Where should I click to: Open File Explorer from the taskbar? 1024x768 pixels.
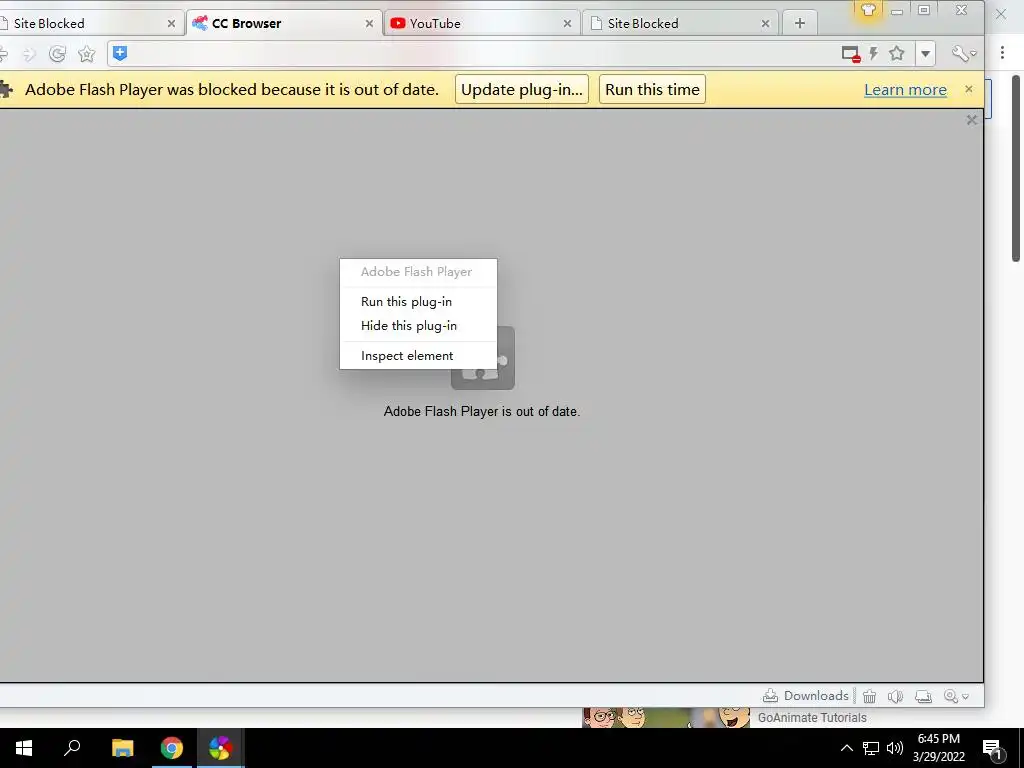[x=122, y=748]
